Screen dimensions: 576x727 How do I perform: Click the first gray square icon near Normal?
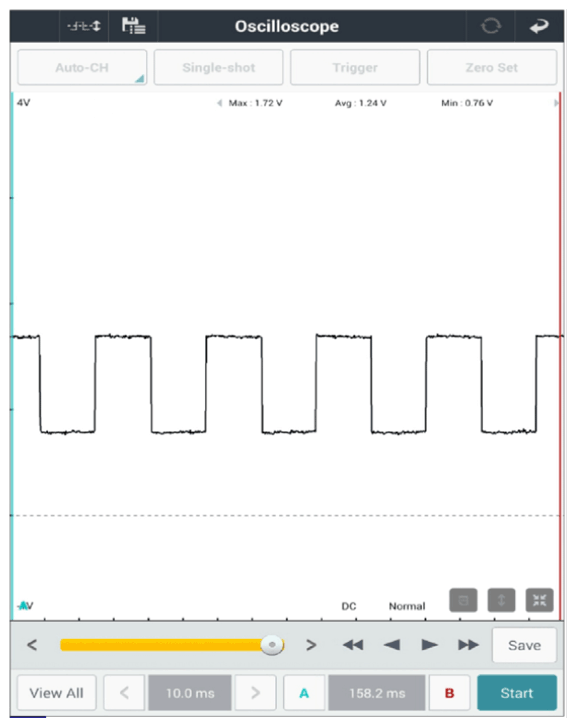(x=463, y=600)
